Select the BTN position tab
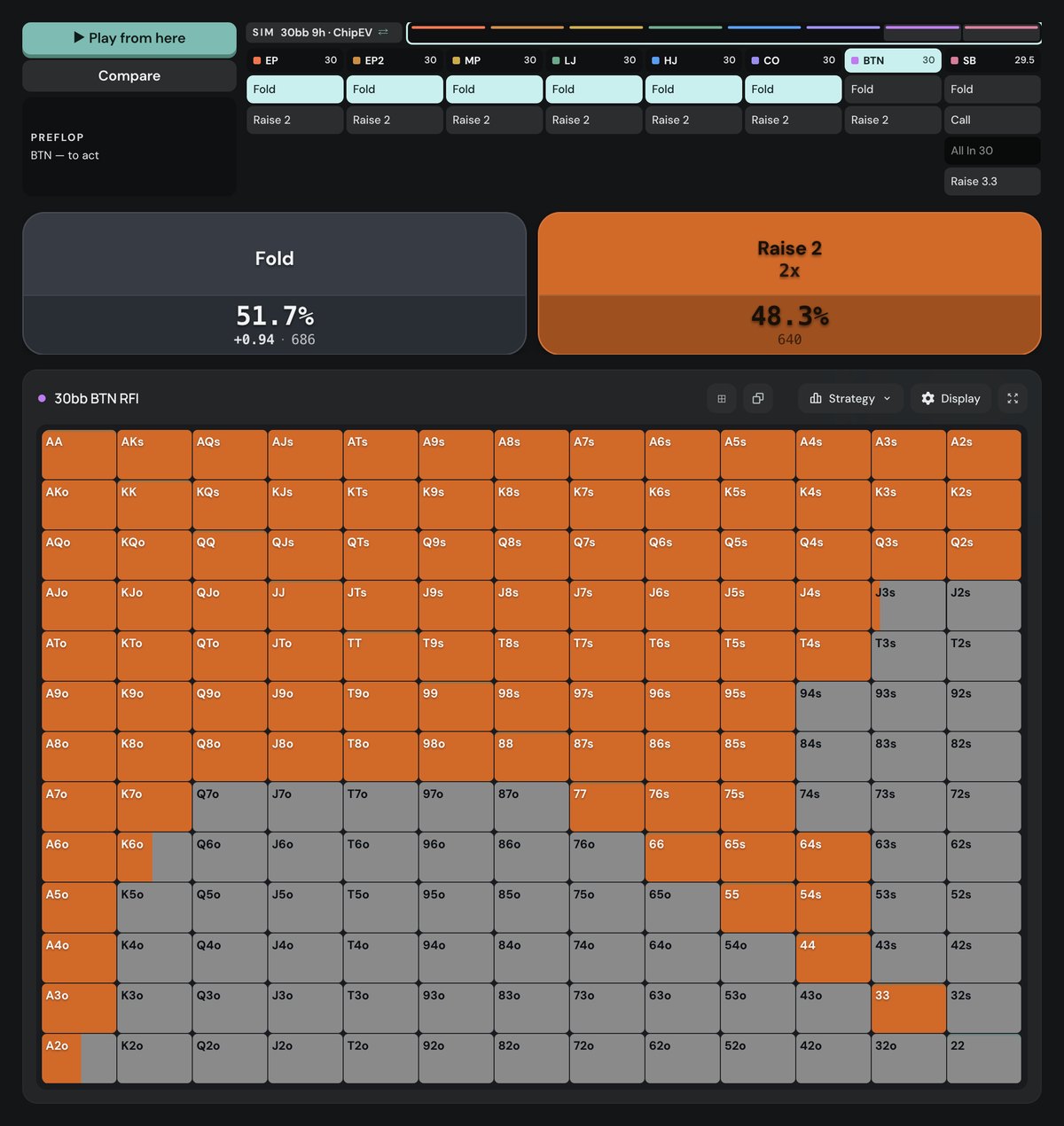 pos(893,60)
